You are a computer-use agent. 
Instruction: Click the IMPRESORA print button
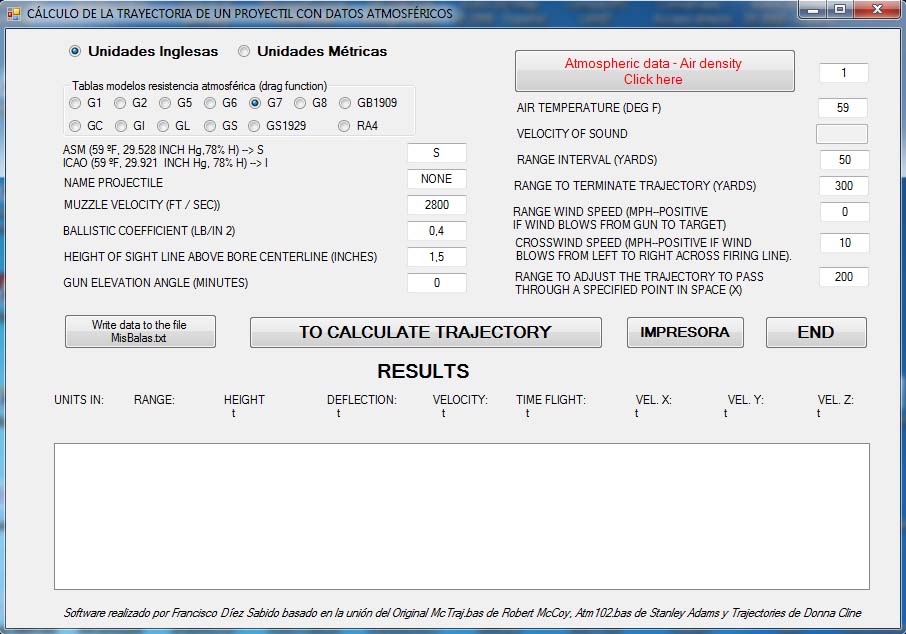(685, 332)
